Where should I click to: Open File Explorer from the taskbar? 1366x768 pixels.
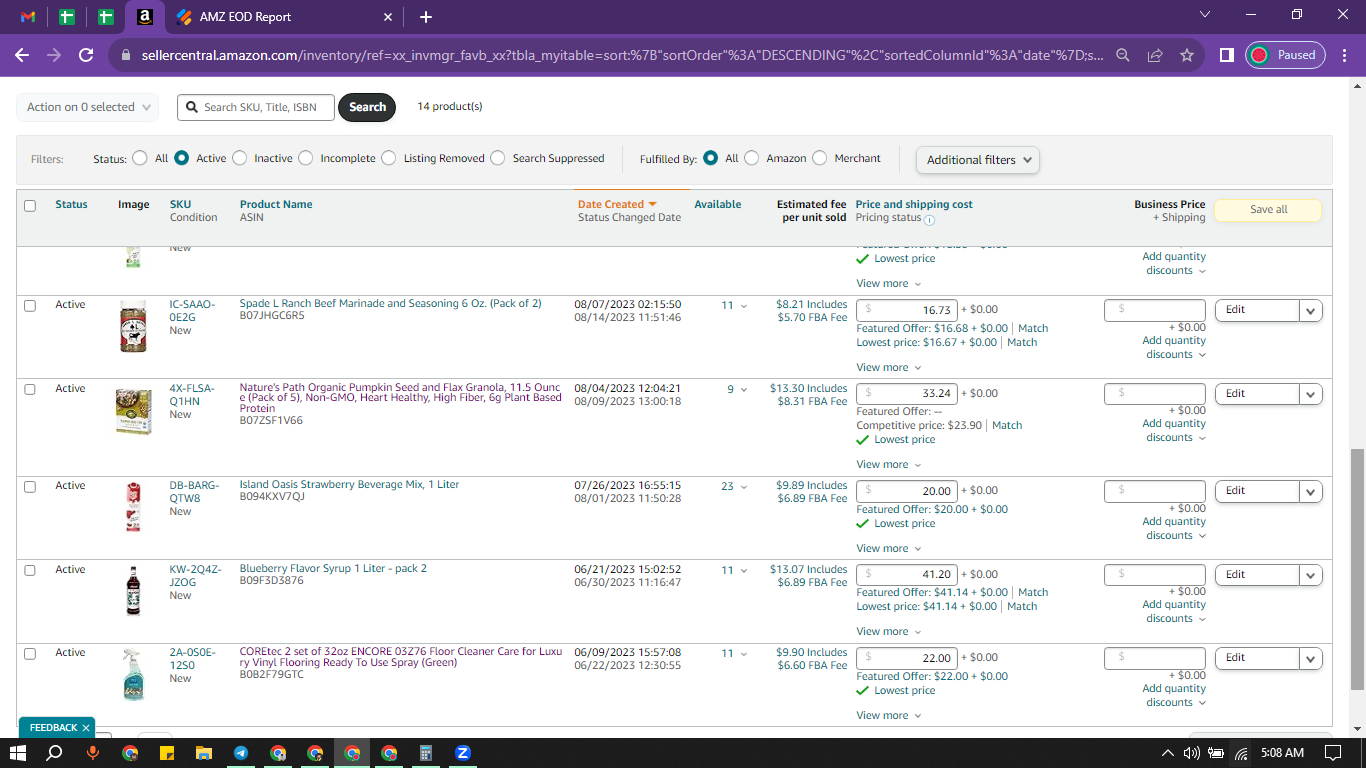pyautogui.click(x=203, y=753)
